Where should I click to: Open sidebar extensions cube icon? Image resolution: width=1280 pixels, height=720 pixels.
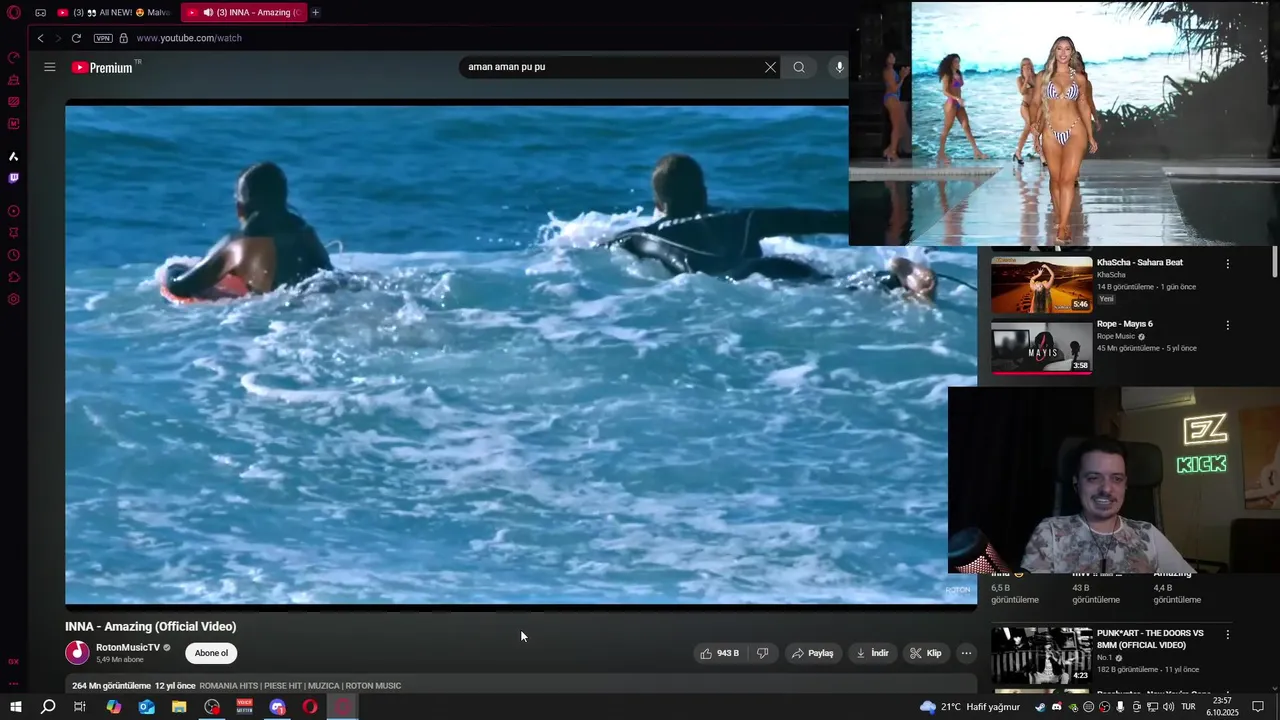[x=14, y=277]
